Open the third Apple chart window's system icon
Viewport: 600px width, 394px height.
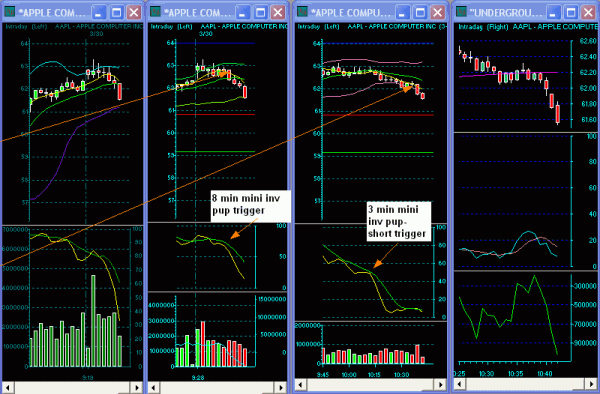[x=302, y=12]
